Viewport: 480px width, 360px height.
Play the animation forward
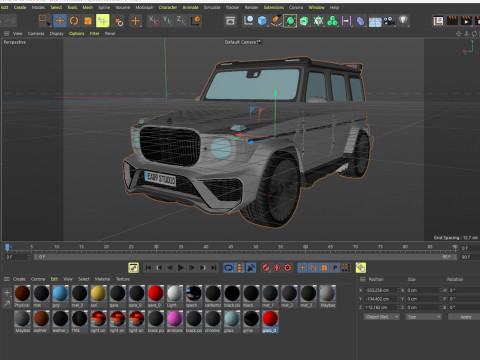tap(181, 267)
